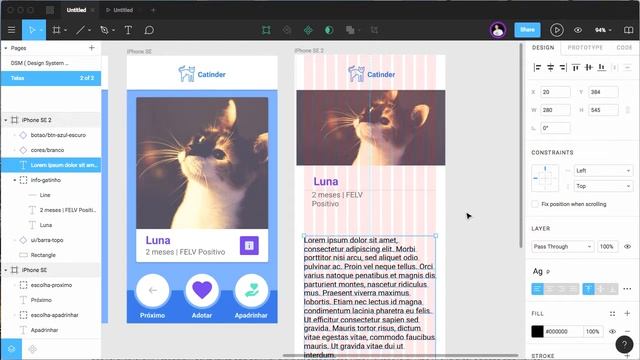Click the Align Left icon
This screenshot has width=640, height=360.
coord(538,67)
